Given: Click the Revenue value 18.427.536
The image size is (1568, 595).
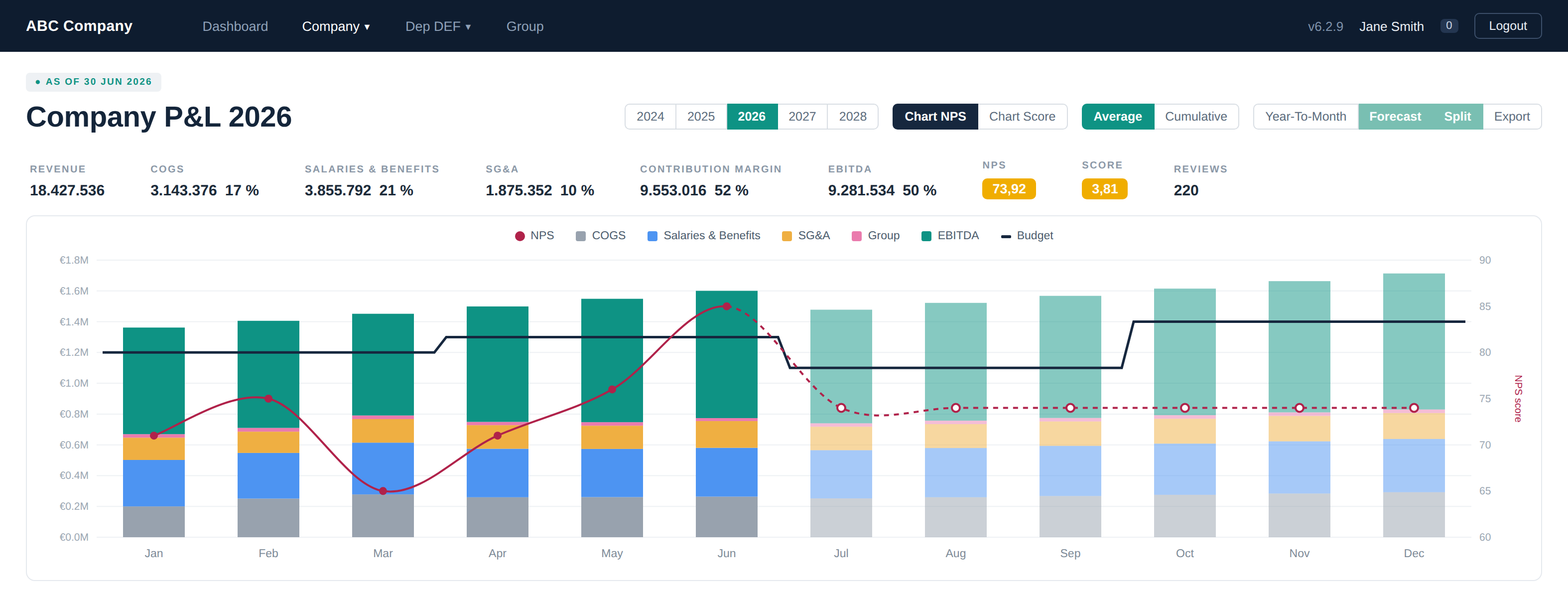Looking at the screenshot, I should pos(67,190).
